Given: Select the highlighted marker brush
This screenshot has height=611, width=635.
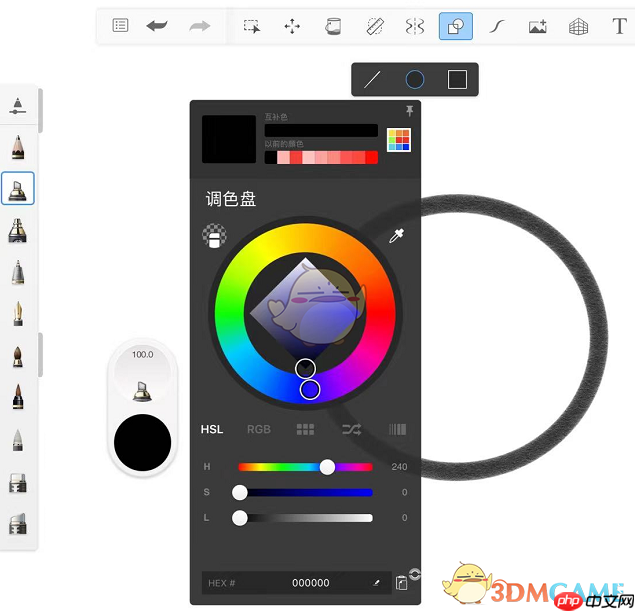Looking at the screenshot, I should pyautogui.click(x=18, y=188).
